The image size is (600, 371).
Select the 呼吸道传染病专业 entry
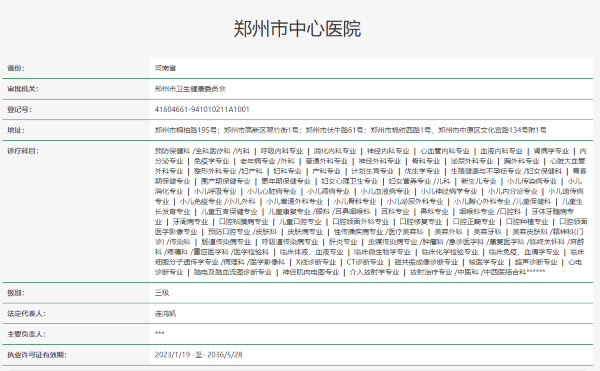(290, 242)
